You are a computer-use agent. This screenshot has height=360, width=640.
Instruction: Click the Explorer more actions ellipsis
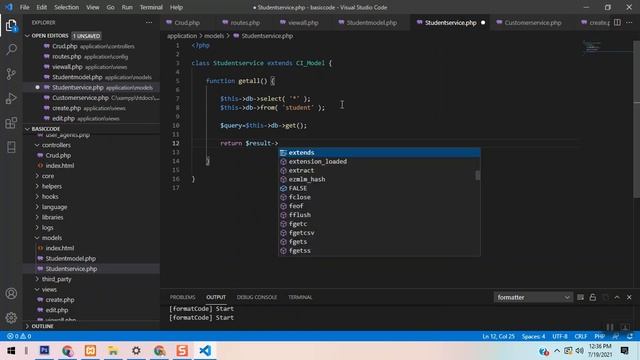coord(149,23)
